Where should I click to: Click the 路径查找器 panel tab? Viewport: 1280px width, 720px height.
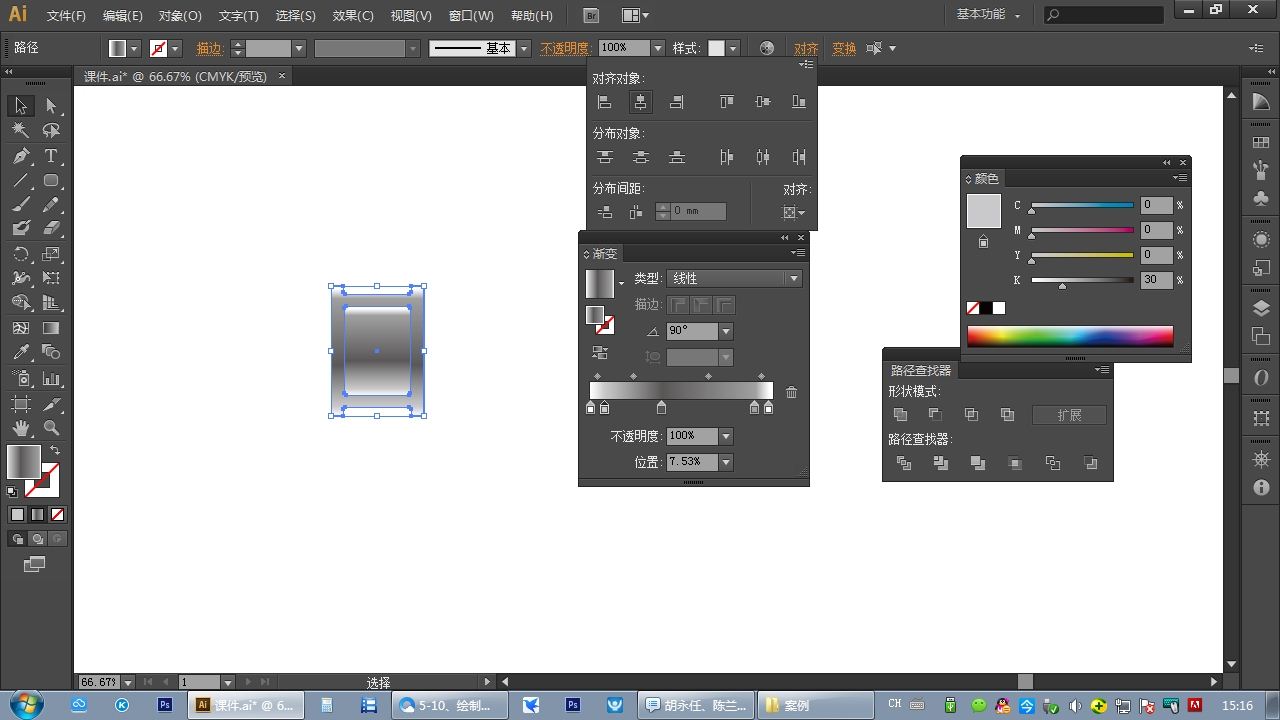coord(921,370)
